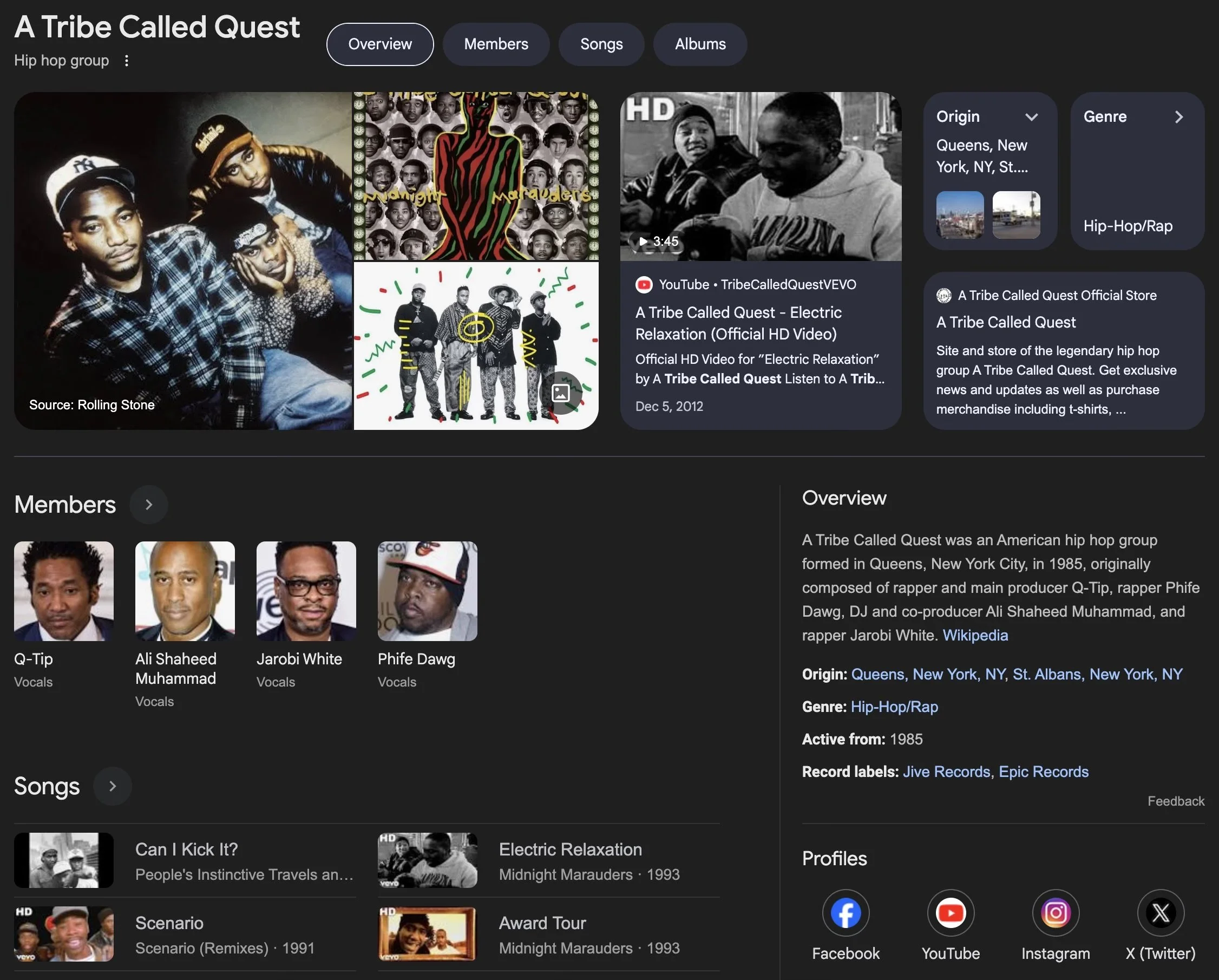This screenshot has width=1219, height=980.
Task: Open the Facebook profile icon
Action: 846,913
